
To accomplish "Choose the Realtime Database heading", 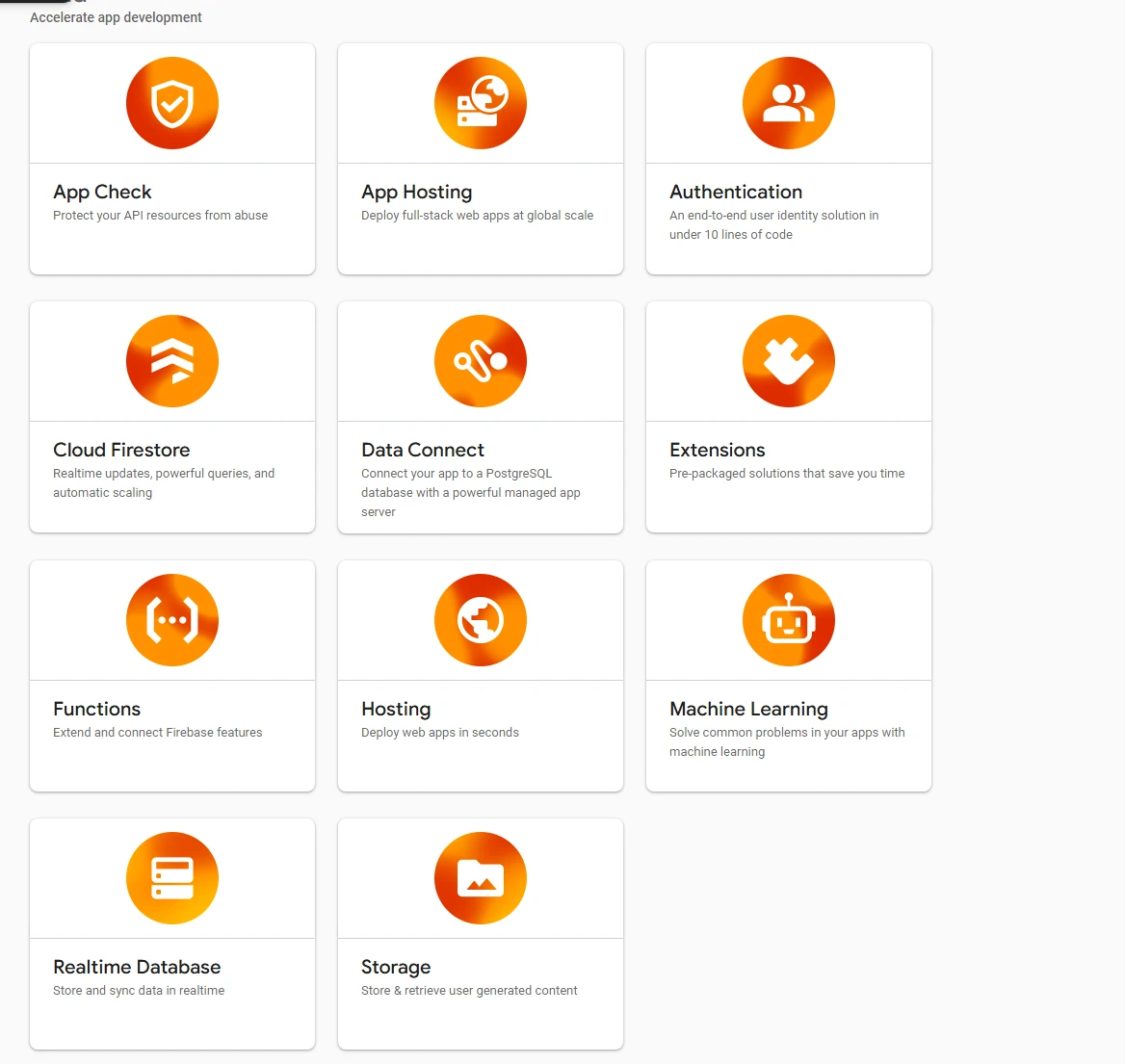I will pyautogui.click(x=137, y=967).
